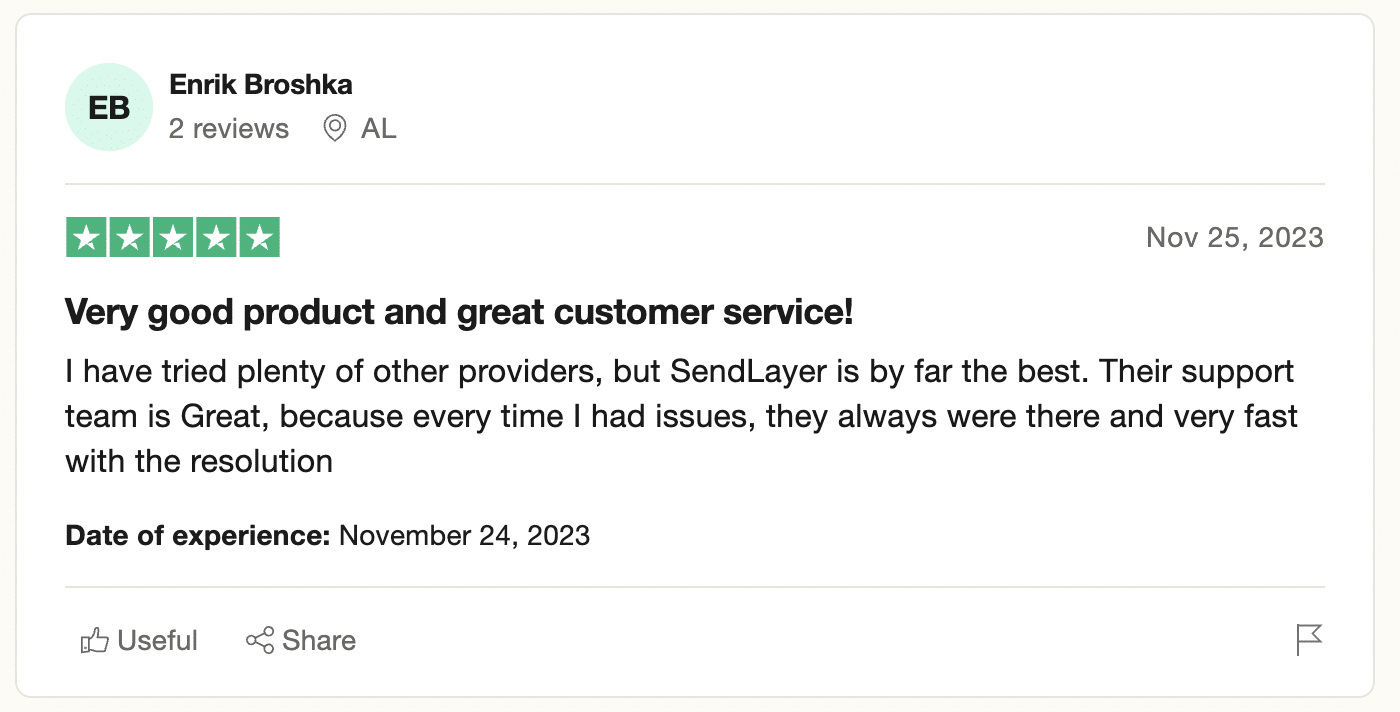Click the AL location label

[380, 128]
